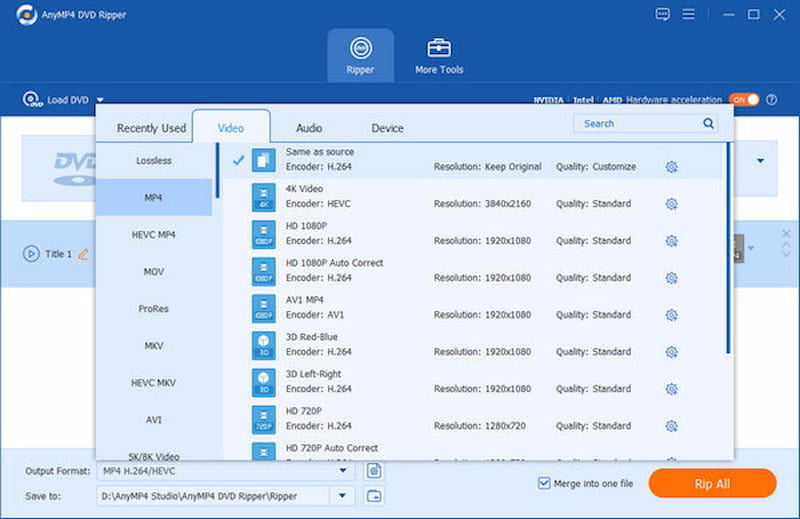Play Title 1 preview
This screenshot has width=800, height=519.
tap(31, 254)
